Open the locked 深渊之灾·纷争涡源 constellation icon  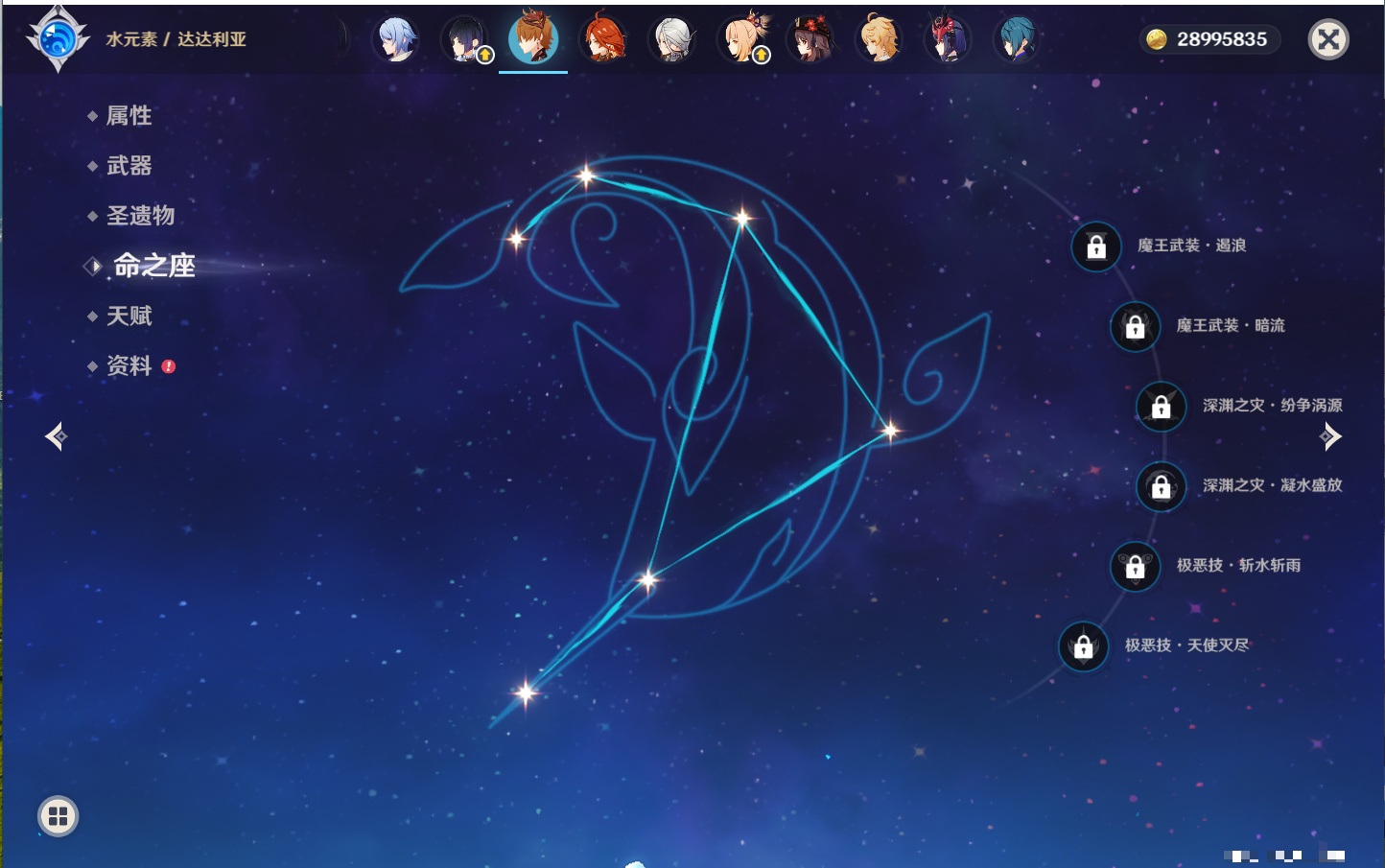click(x=1161, y=406)
